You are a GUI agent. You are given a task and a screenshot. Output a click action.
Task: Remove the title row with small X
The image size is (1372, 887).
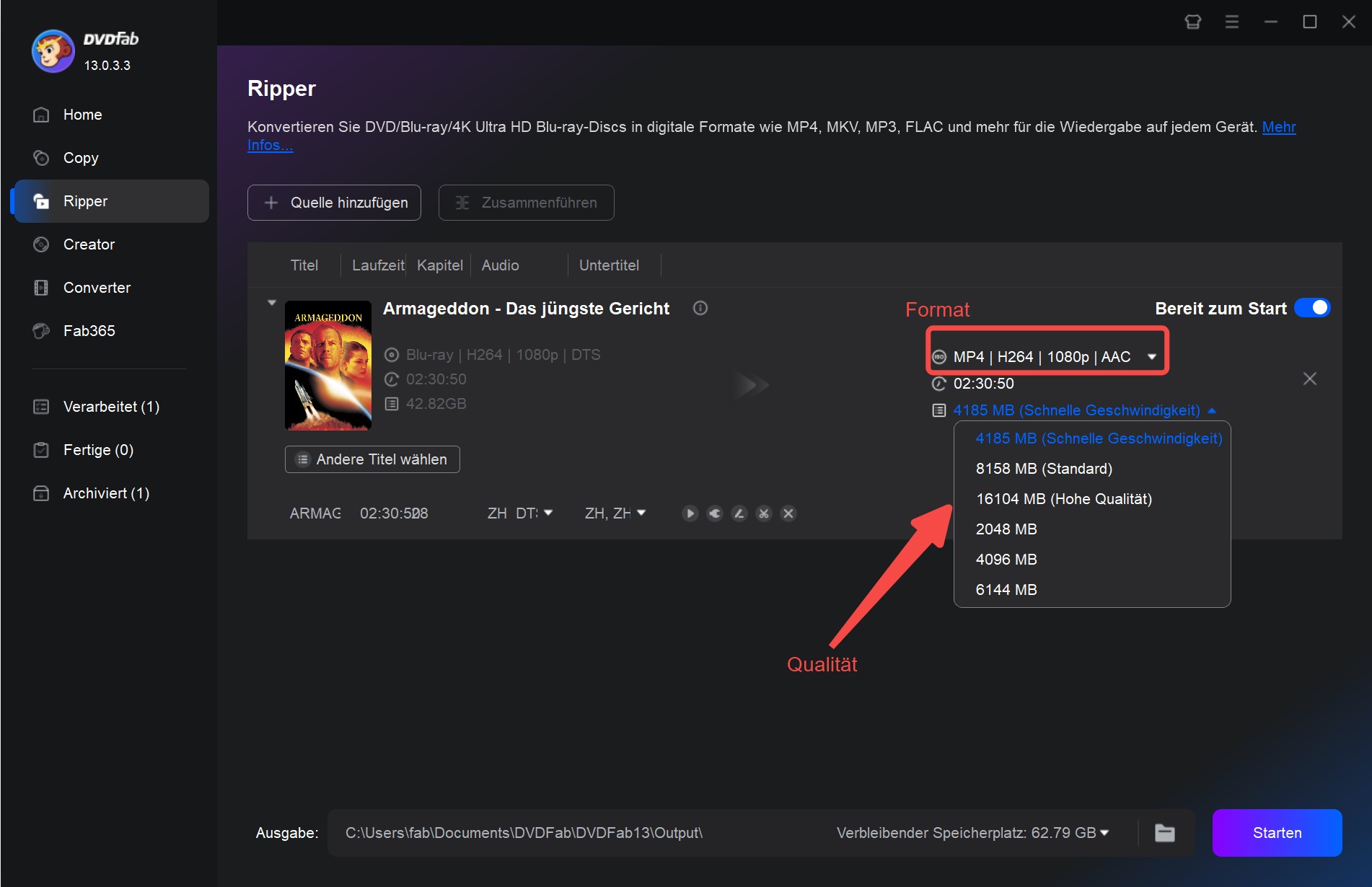pos(788,513)
